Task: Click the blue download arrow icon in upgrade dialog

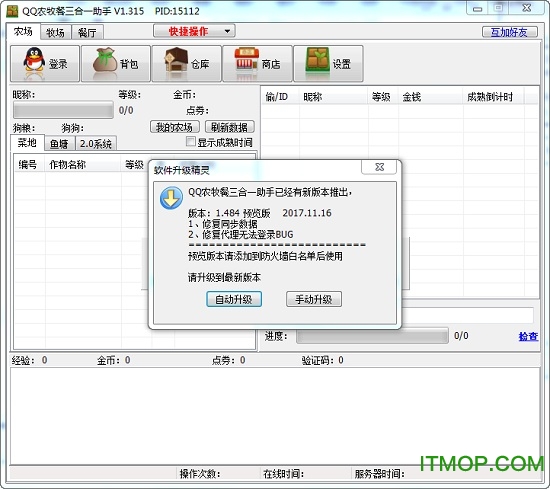Action: (x=171, y=198)
